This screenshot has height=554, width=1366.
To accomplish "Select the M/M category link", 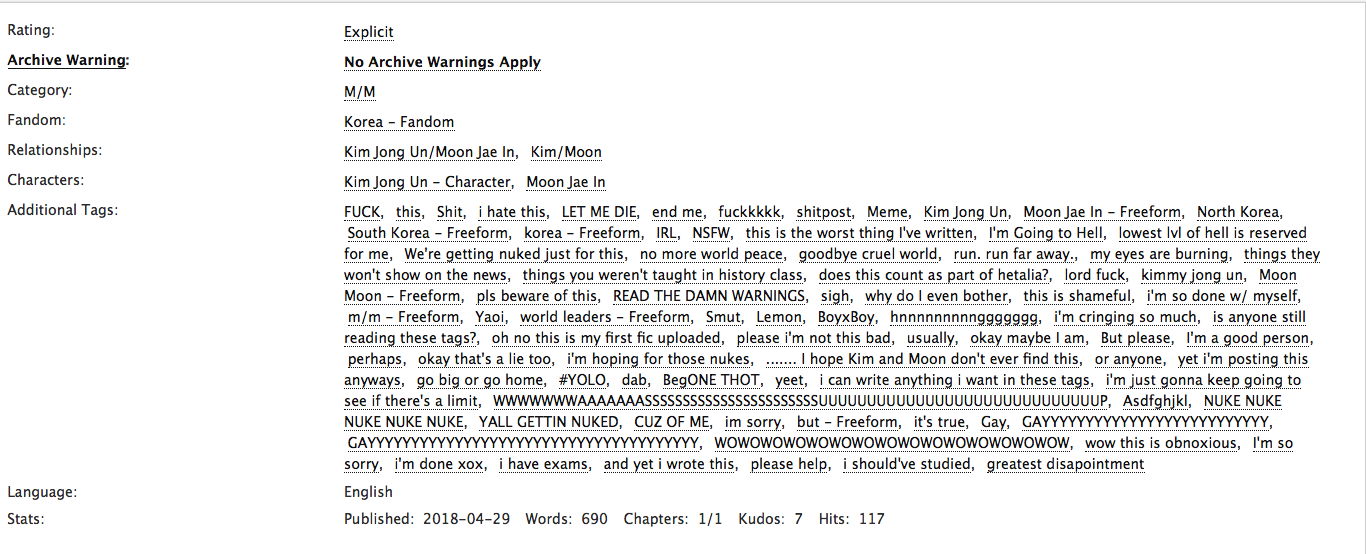I will 360,92.
